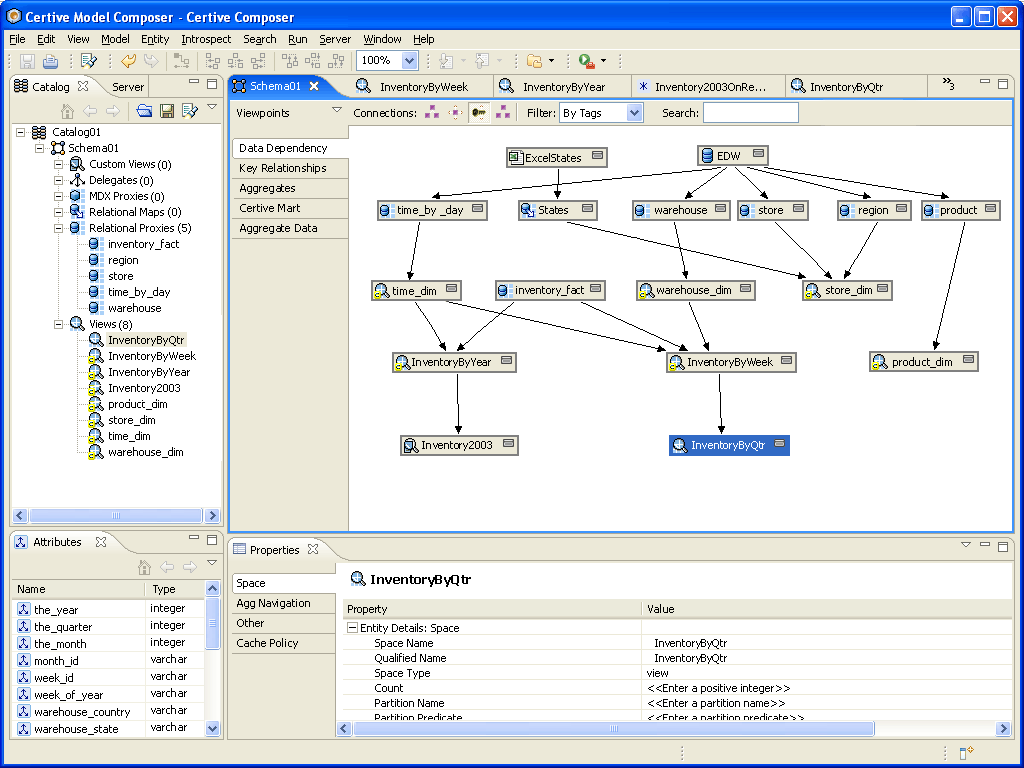Select the warehouse_dim diagram node
The height and width of the screenshot is (768, 1024).
click(x=696, y=290)
